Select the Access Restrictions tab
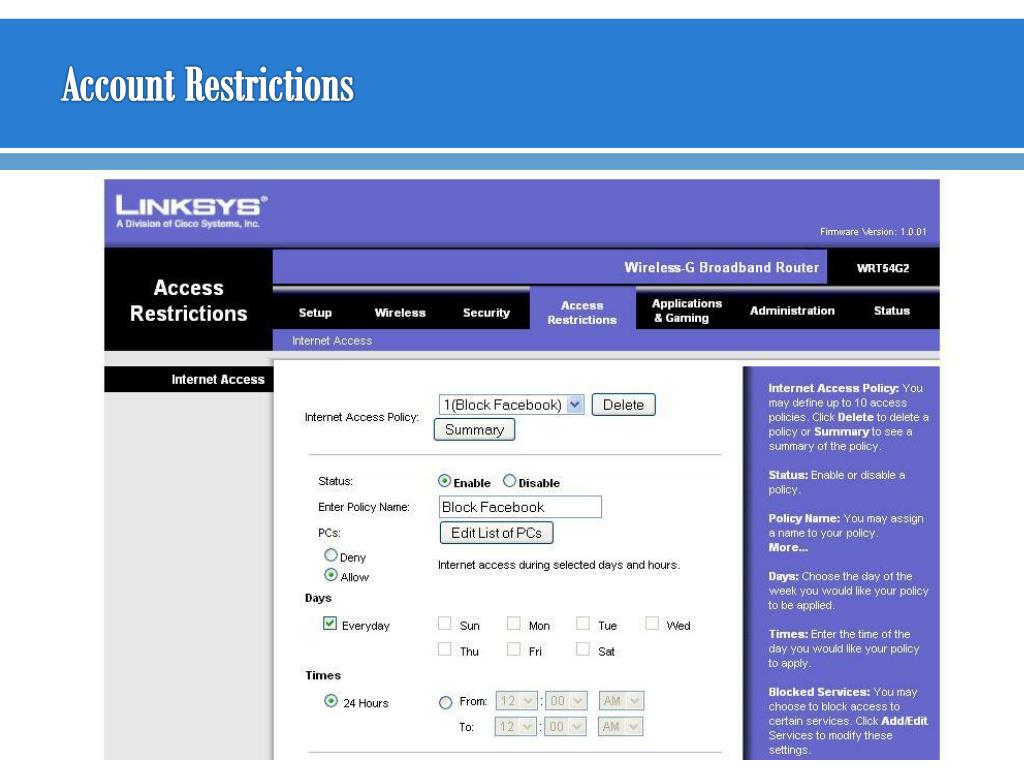The height and width of the screenshot is (768, 1024). (x=582, y=313)
